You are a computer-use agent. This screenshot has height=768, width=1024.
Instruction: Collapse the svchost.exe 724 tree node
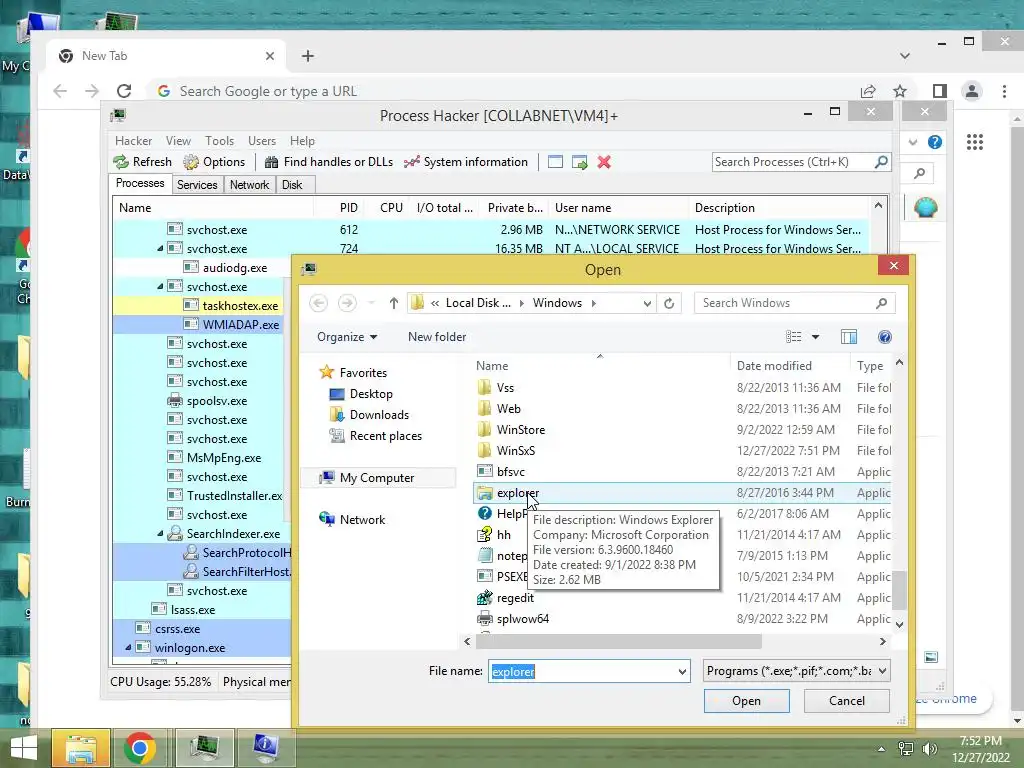click(x=161, y=249)
